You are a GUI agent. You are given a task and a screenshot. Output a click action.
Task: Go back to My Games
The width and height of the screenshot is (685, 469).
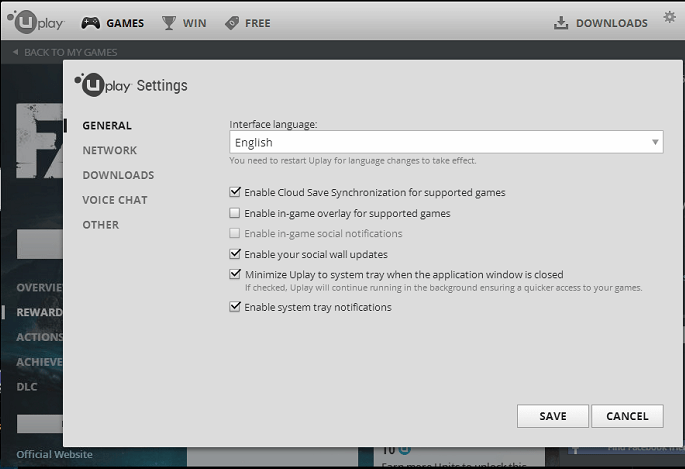[70, 52]
